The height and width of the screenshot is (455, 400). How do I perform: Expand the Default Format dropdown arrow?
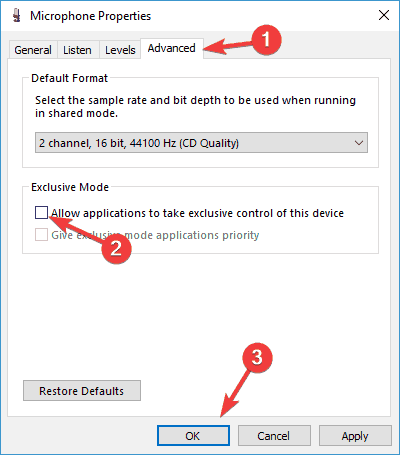(x=359, y=143)
